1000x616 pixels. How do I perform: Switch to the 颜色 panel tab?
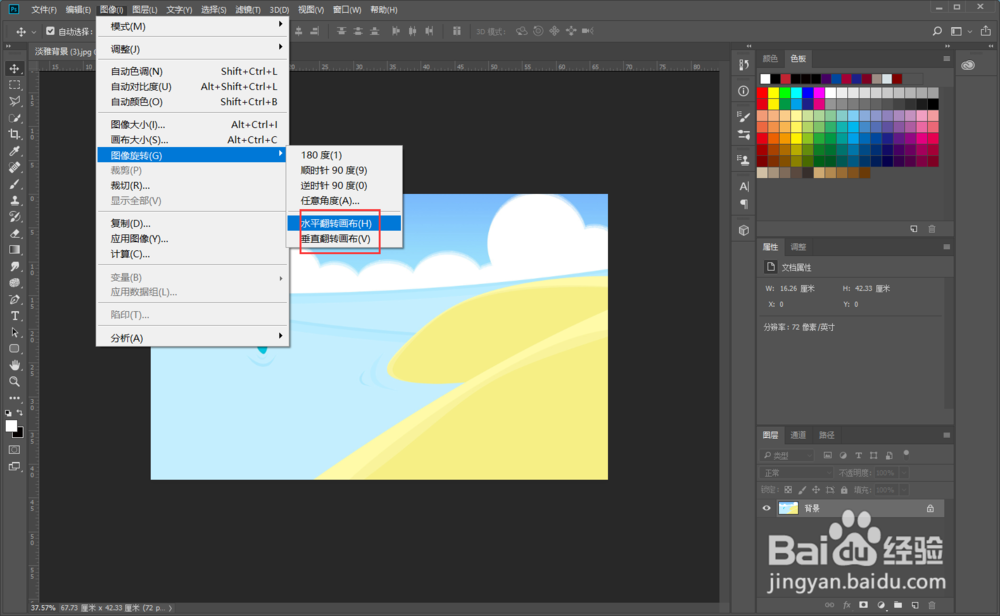(x=770, y=59)
